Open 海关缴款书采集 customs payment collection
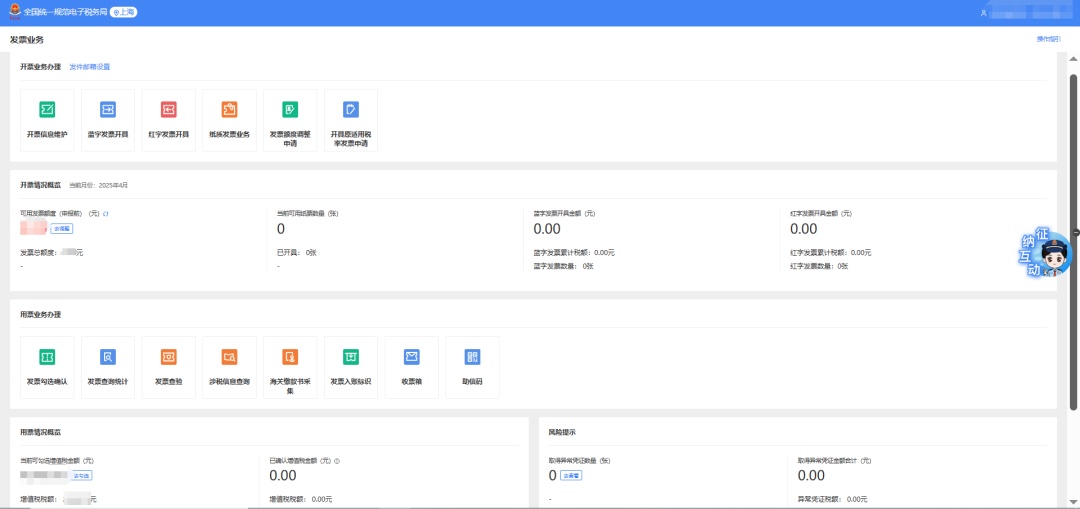This screenshot has width=1080, height=509. tap(290, 366)
